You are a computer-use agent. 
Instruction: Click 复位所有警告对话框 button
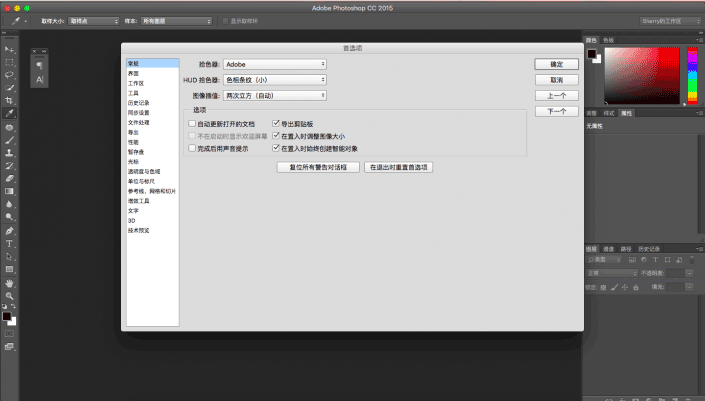pyautogui.click(x=318, y=167)
